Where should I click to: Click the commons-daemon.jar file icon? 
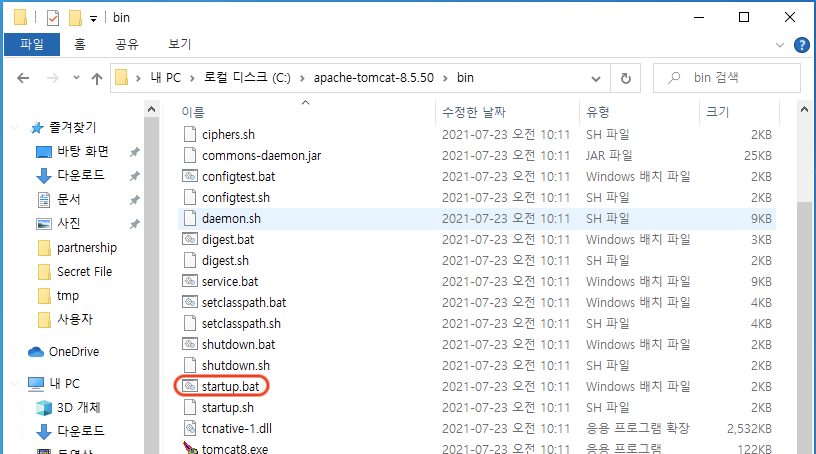(190, 155)
